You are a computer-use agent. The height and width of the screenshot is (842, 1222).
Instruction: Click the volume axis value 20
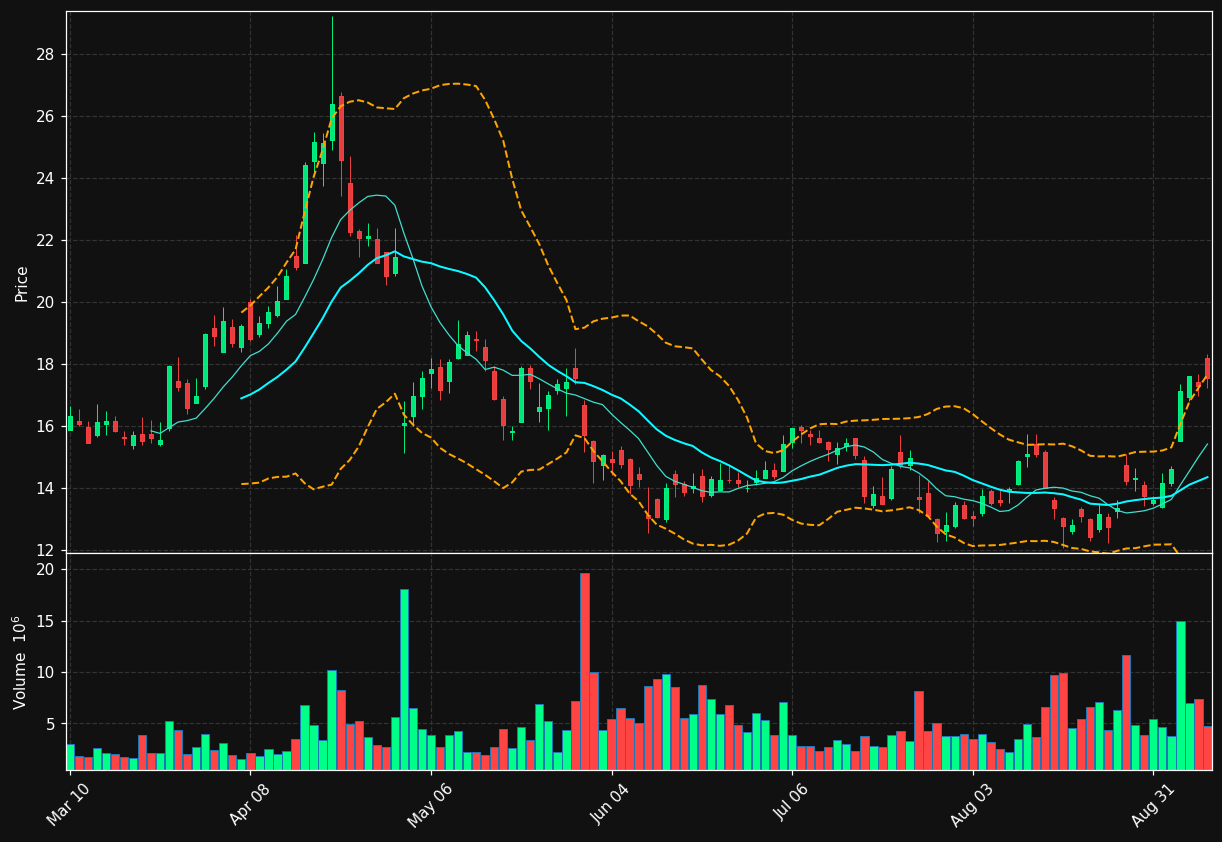(47, 570)
